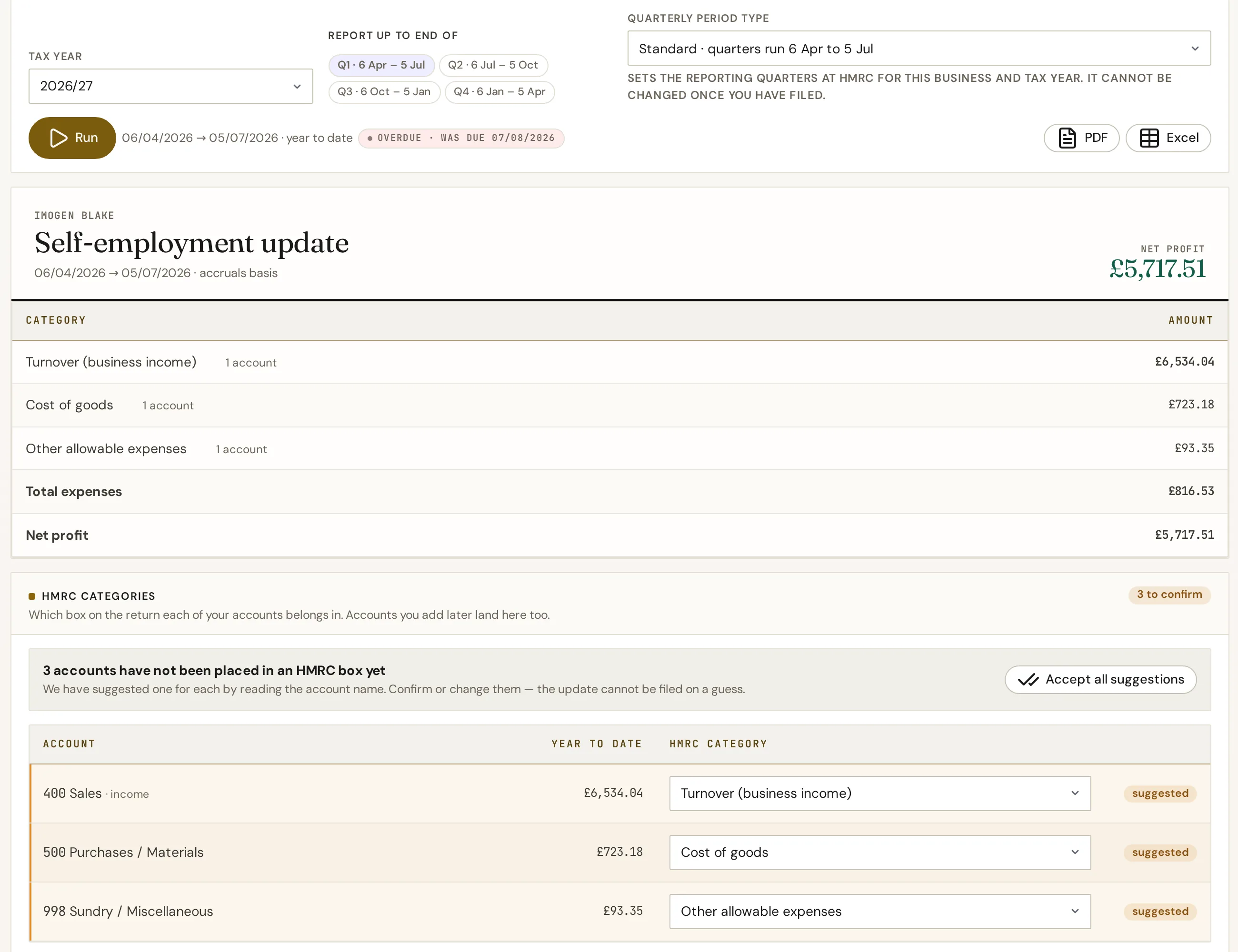
Task: Open the Tax Year 2026/27 dropdown
Action: 170,86
